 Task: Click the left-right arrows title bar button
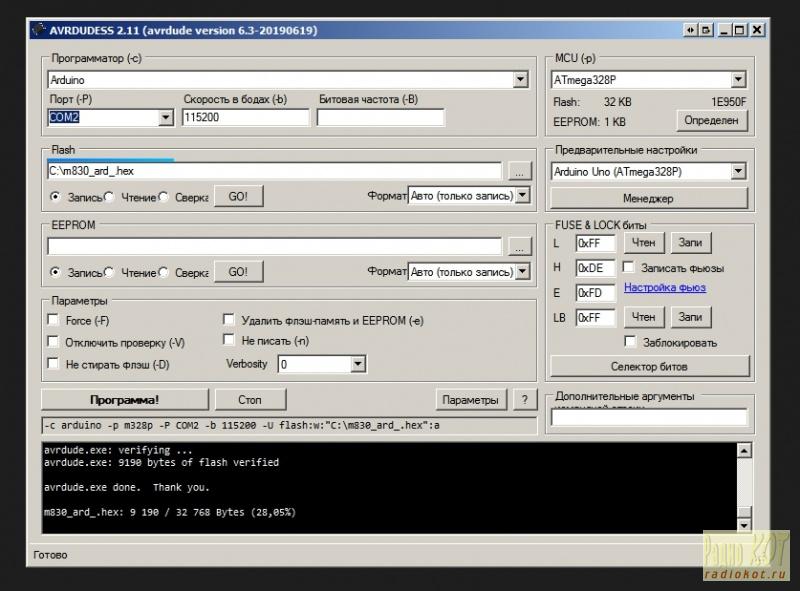(690, 30)
